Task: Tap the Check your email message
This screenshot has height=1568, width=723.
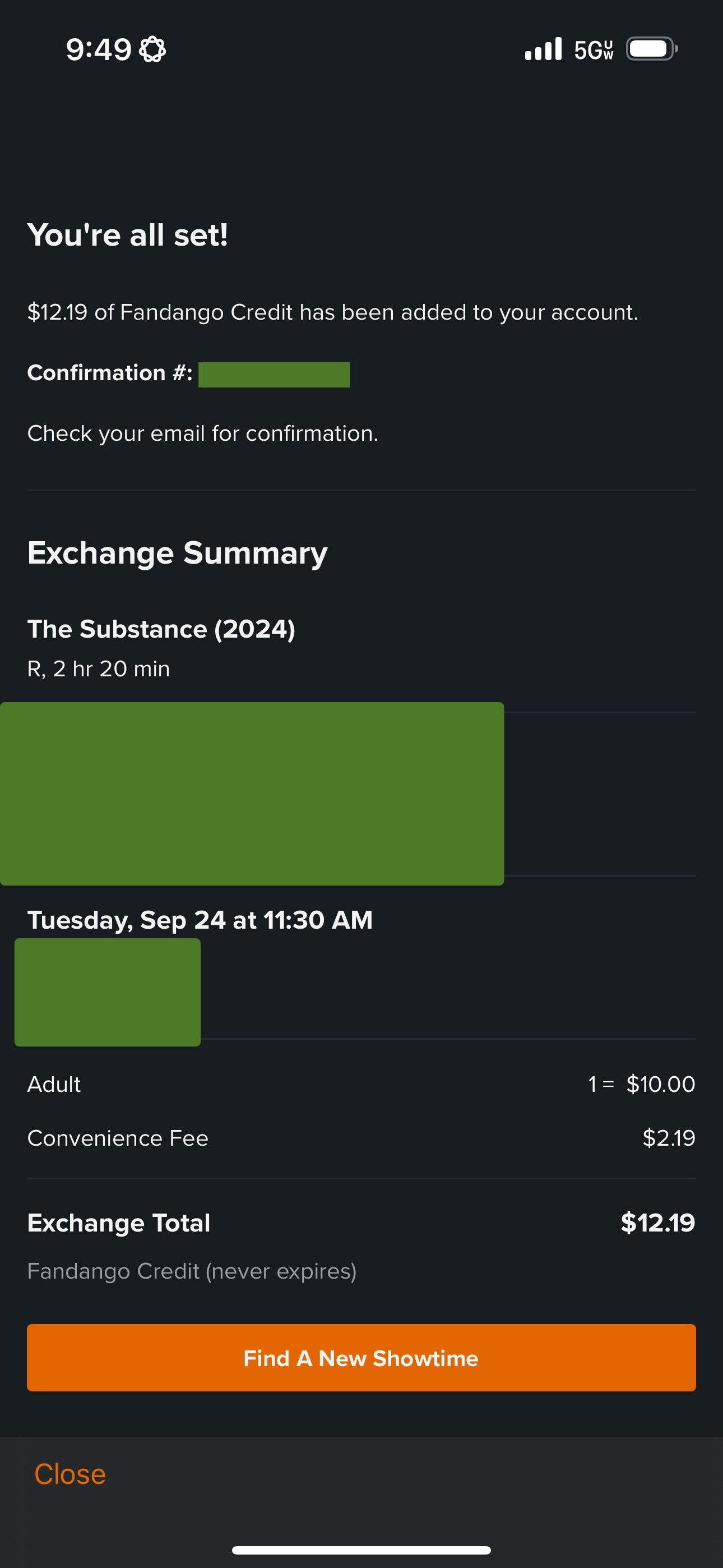Action: click(203, 433)
